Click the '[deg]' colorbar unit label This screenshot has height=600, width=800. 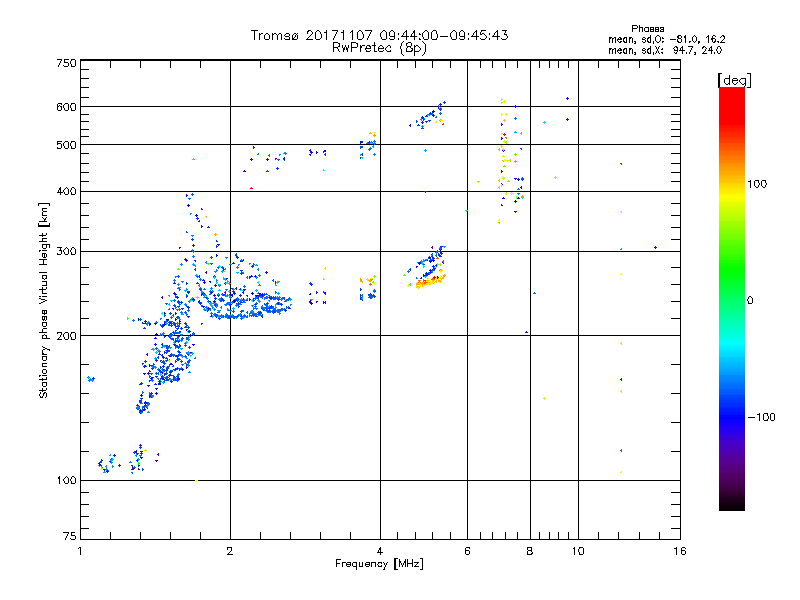pos(734,80)
